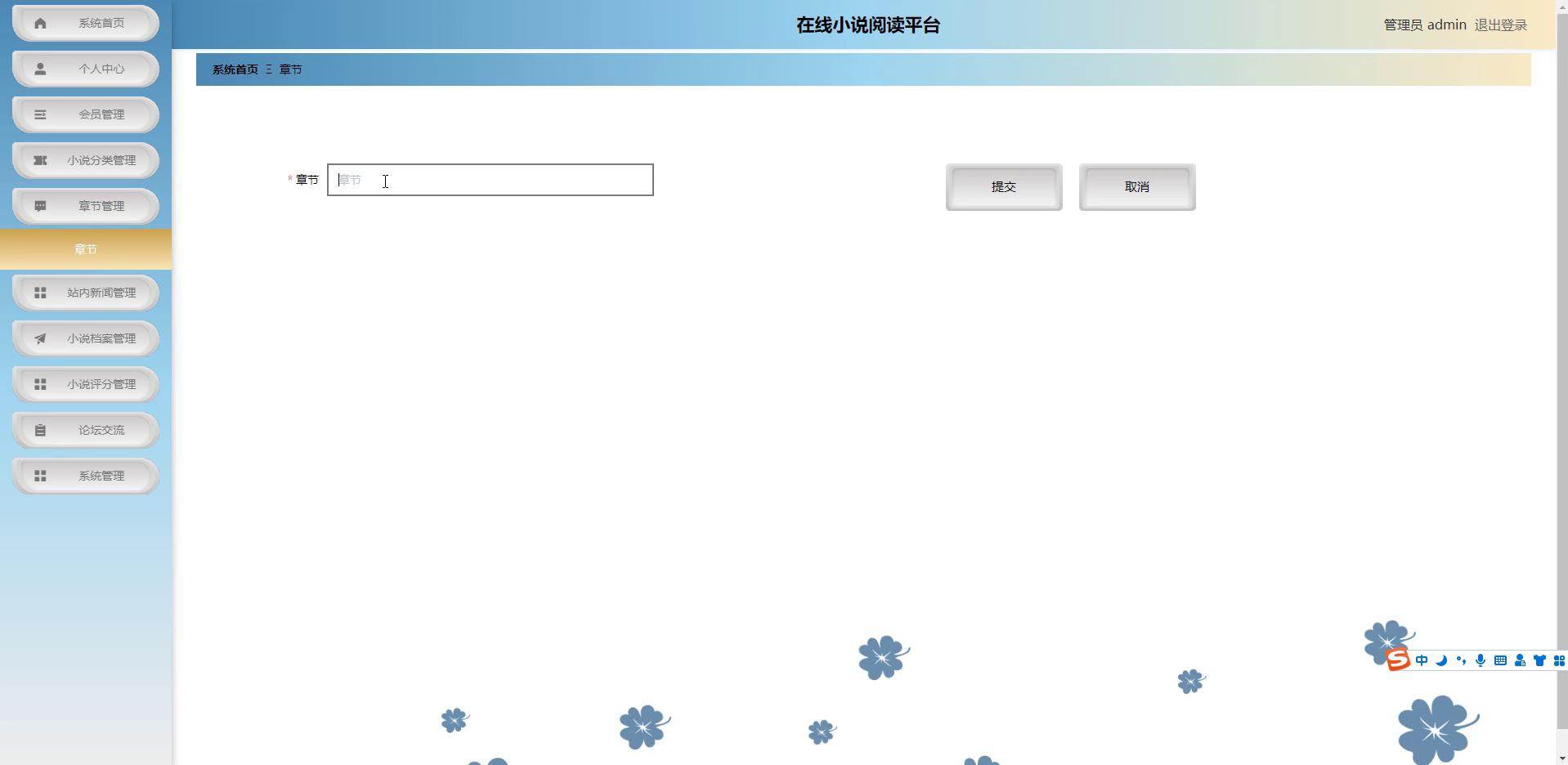Image resolution: width=1568 pixels, height=765 pixels.
Task: Click the grid icon beside 小说评分管理
Action: tap(40, 384)
